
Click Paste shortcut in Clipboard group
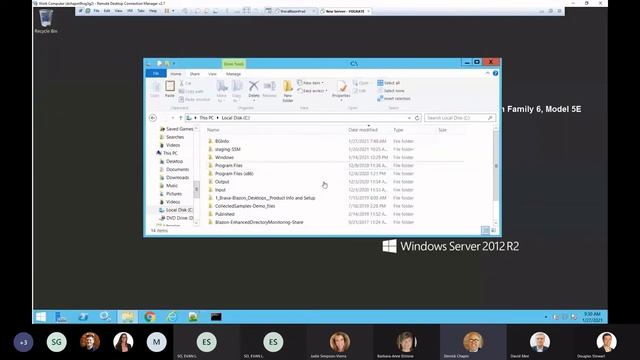point(195,100)
